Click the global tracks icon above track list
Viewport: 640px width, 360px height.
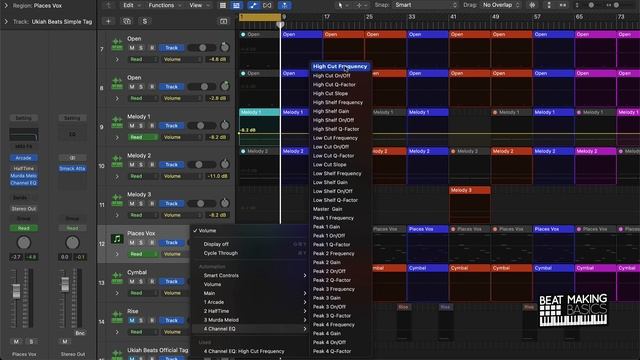(224, 21)
